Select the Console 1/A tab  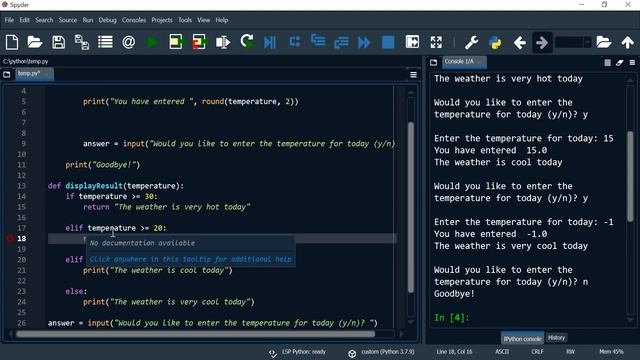[x=464, y=62]
